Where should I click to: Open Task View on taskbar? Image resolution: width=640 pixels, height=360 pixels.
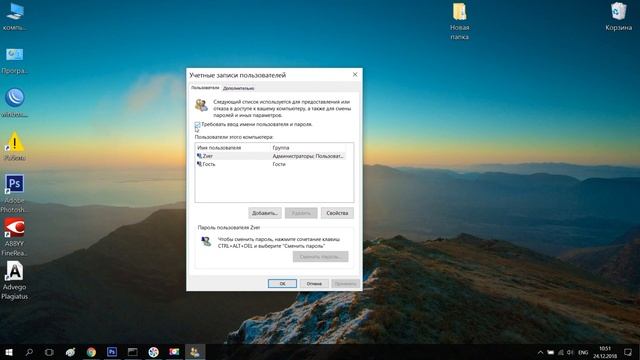pos(49,352)
